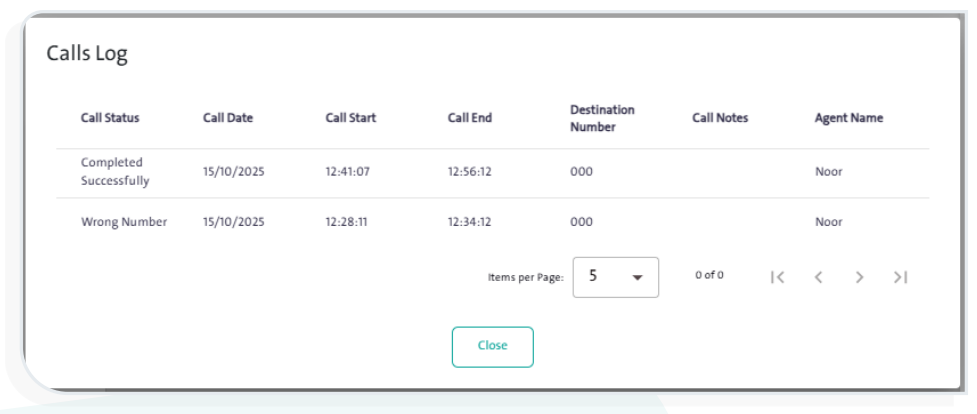
Task: Click agent Noor in the Completed Successfully row
Action: point(828,172)
